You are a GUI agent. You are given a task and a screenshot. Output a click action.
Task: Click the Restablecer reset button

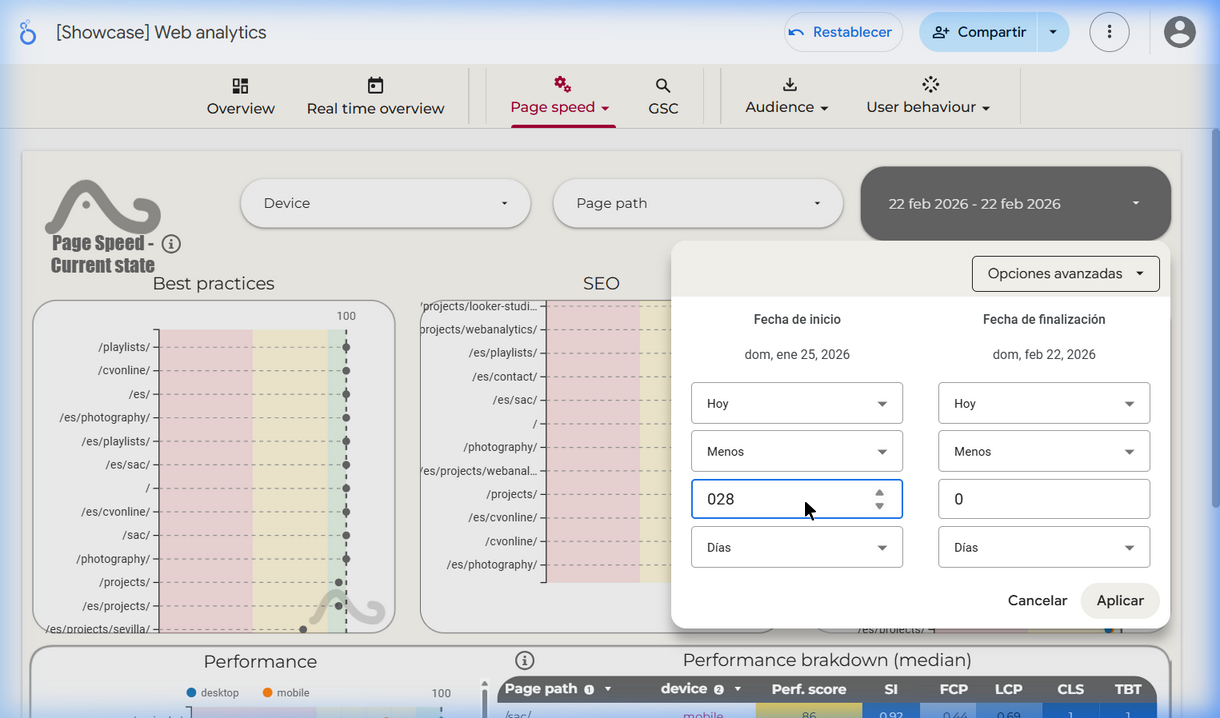point(843,32)
